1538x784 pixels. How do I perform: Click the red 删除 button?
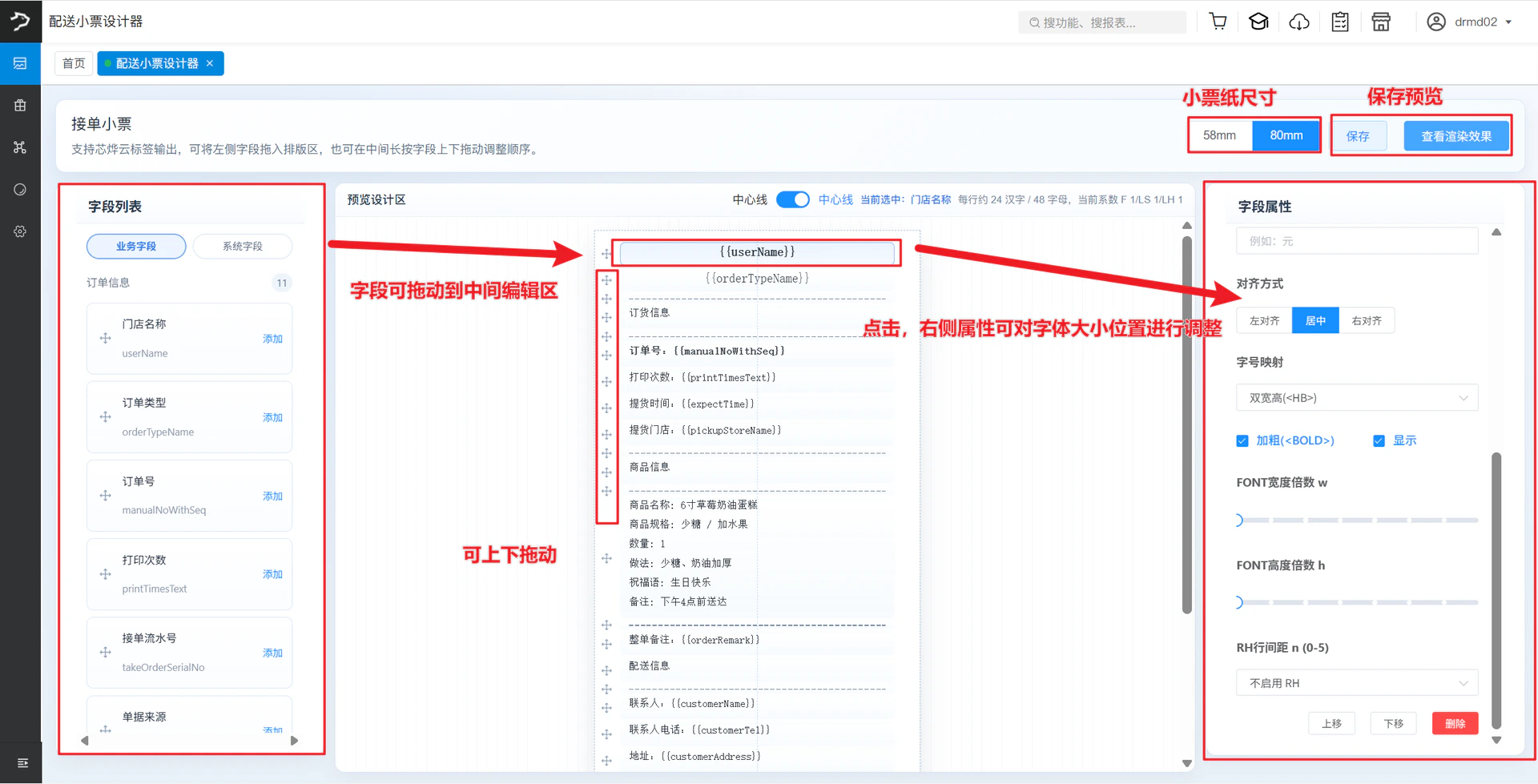1455,723
